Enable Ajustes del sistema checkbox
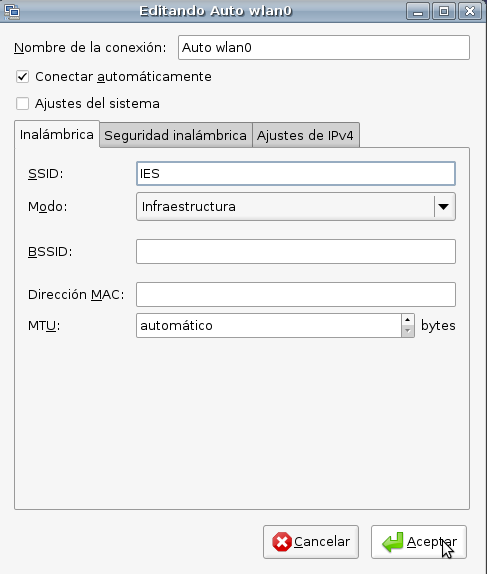 coord(22,104)
